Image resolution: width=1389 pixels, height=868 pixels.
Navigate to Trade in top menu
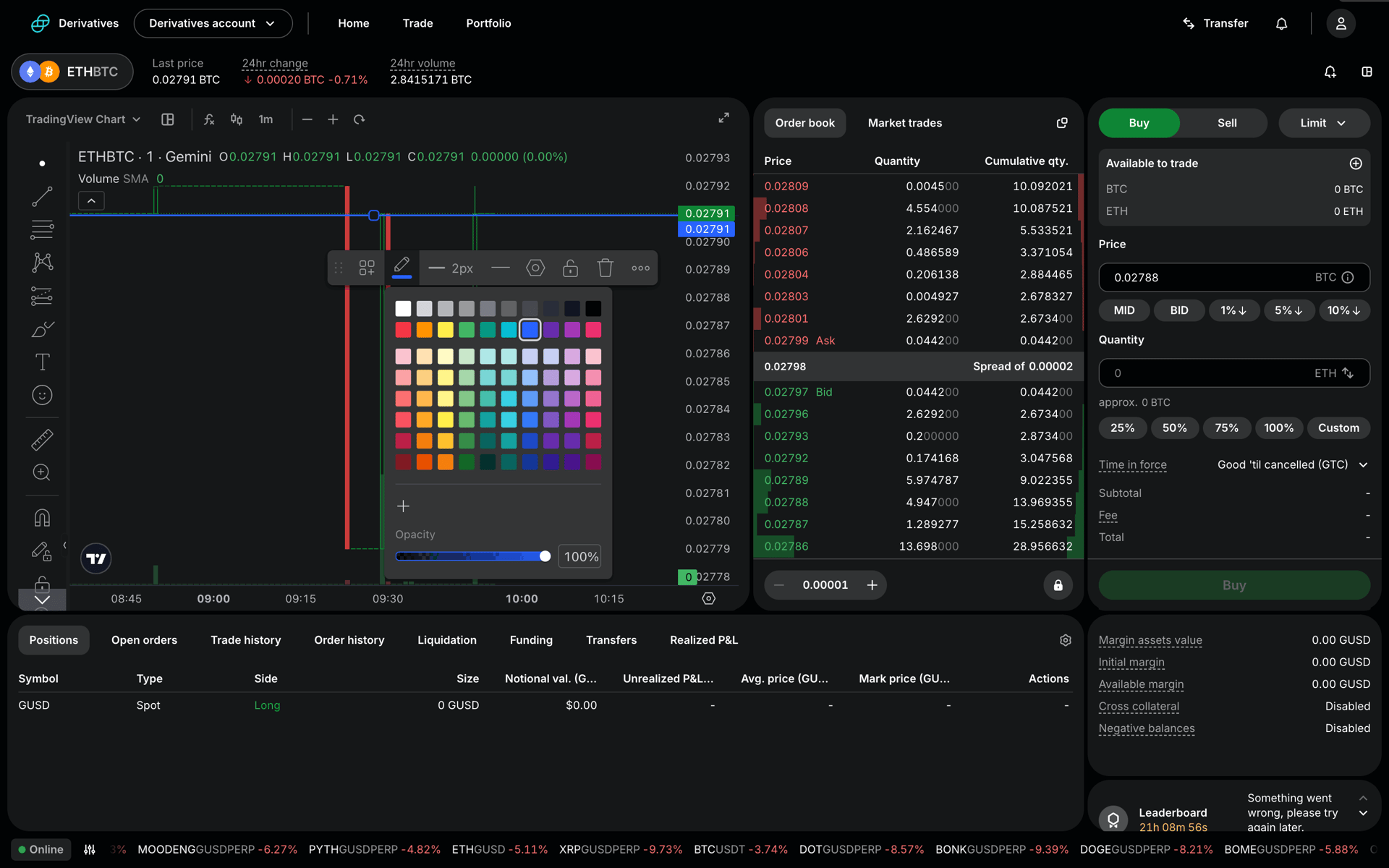click(417, 24)
